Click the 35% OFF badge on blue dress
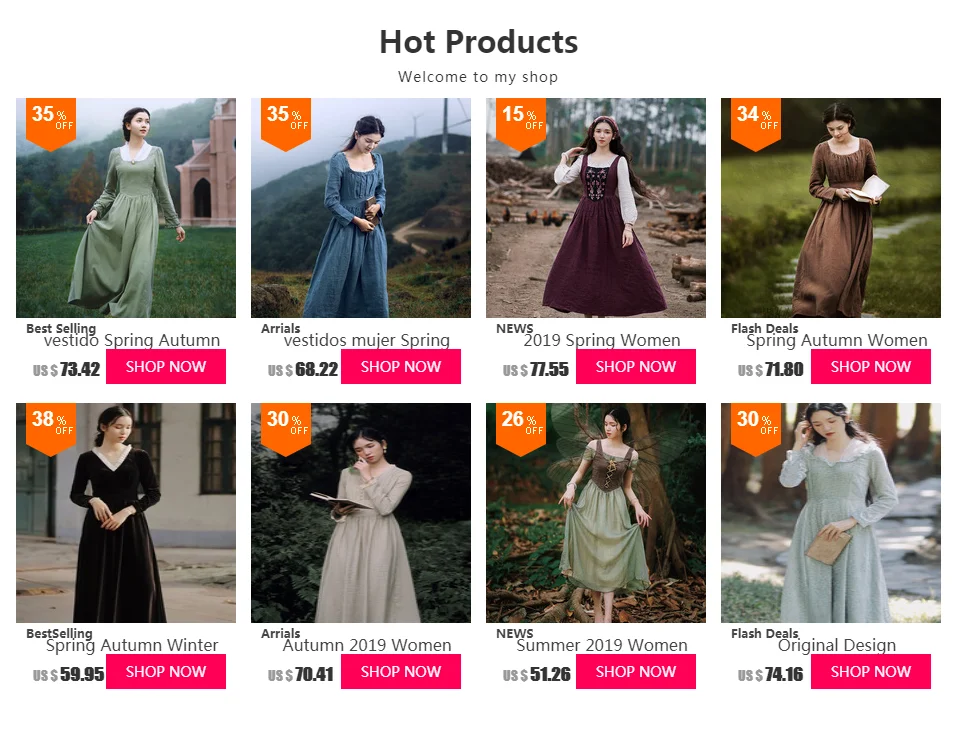 tap(286, 124)
